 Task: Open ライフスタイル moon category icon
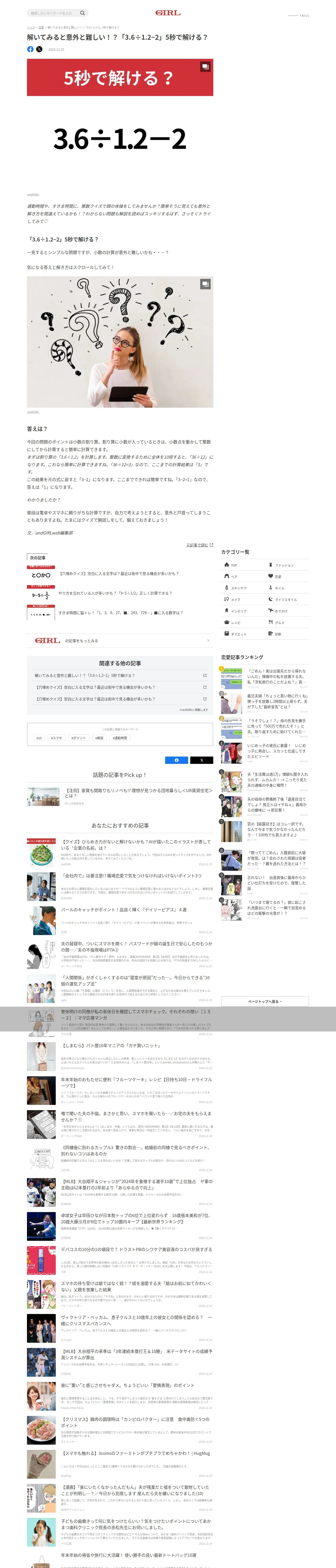coord(271,599)
